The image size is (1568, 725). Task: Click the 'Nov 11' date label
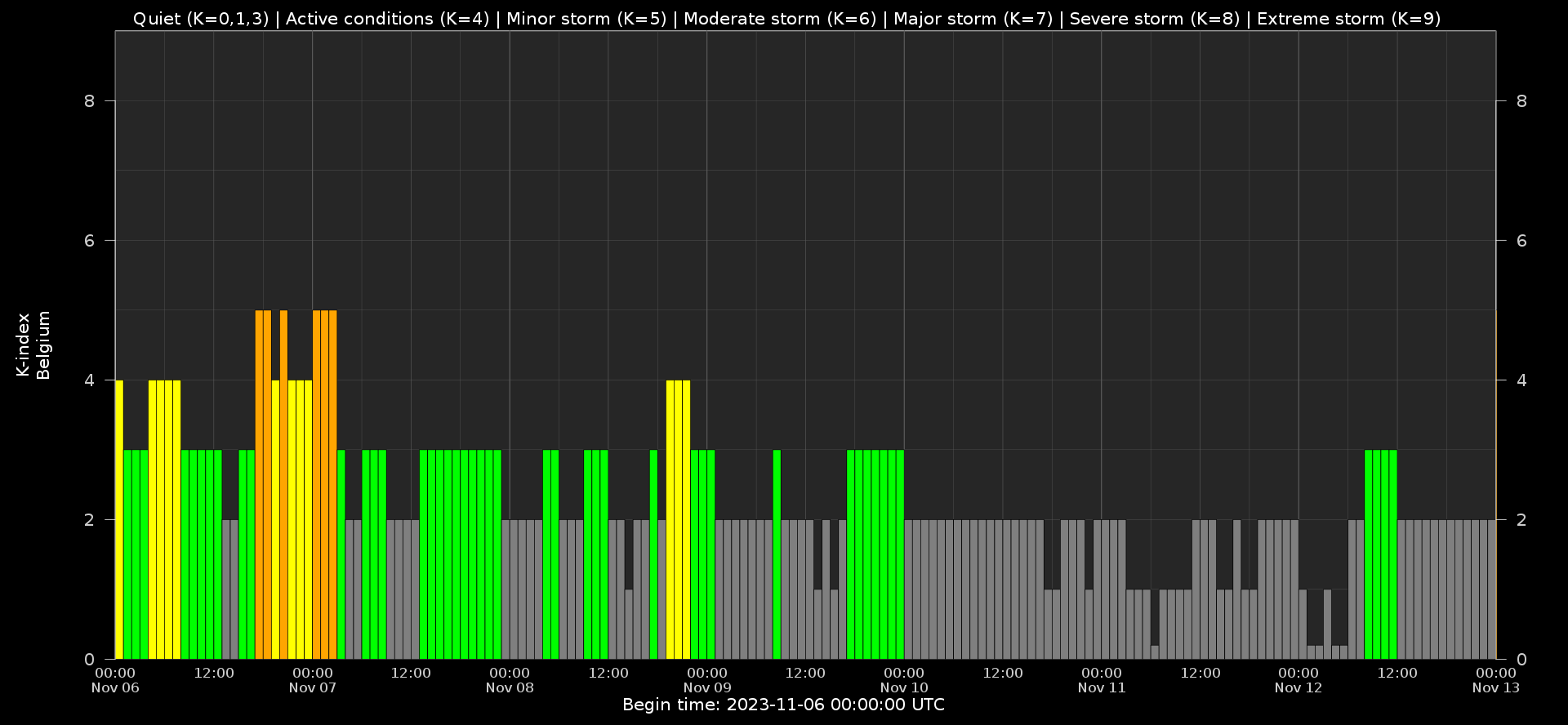(x=1102, y=687)
